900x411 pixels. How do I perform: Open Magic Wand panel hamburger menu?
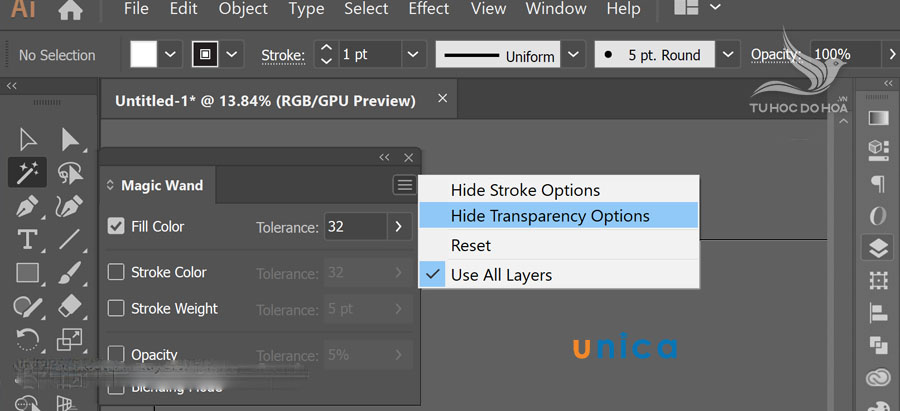click(x=403, y=185)
